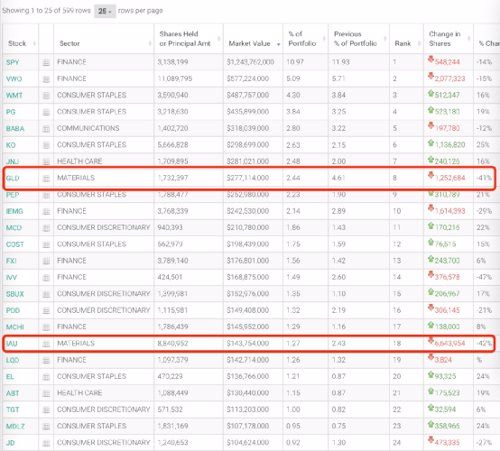Click the history icon in GLD row

click(x=46, y=178)
